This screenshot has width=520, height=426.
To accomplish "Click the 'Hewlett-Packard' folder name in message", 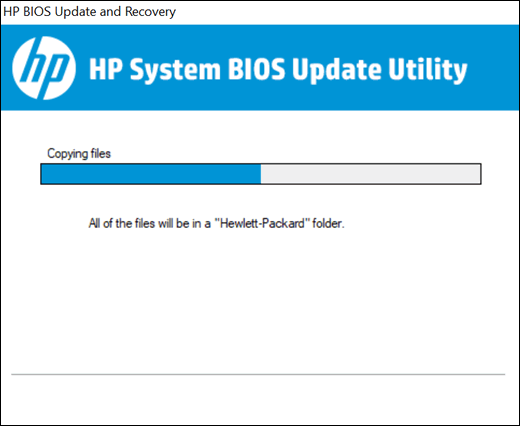I will click(x=260, y=223).
